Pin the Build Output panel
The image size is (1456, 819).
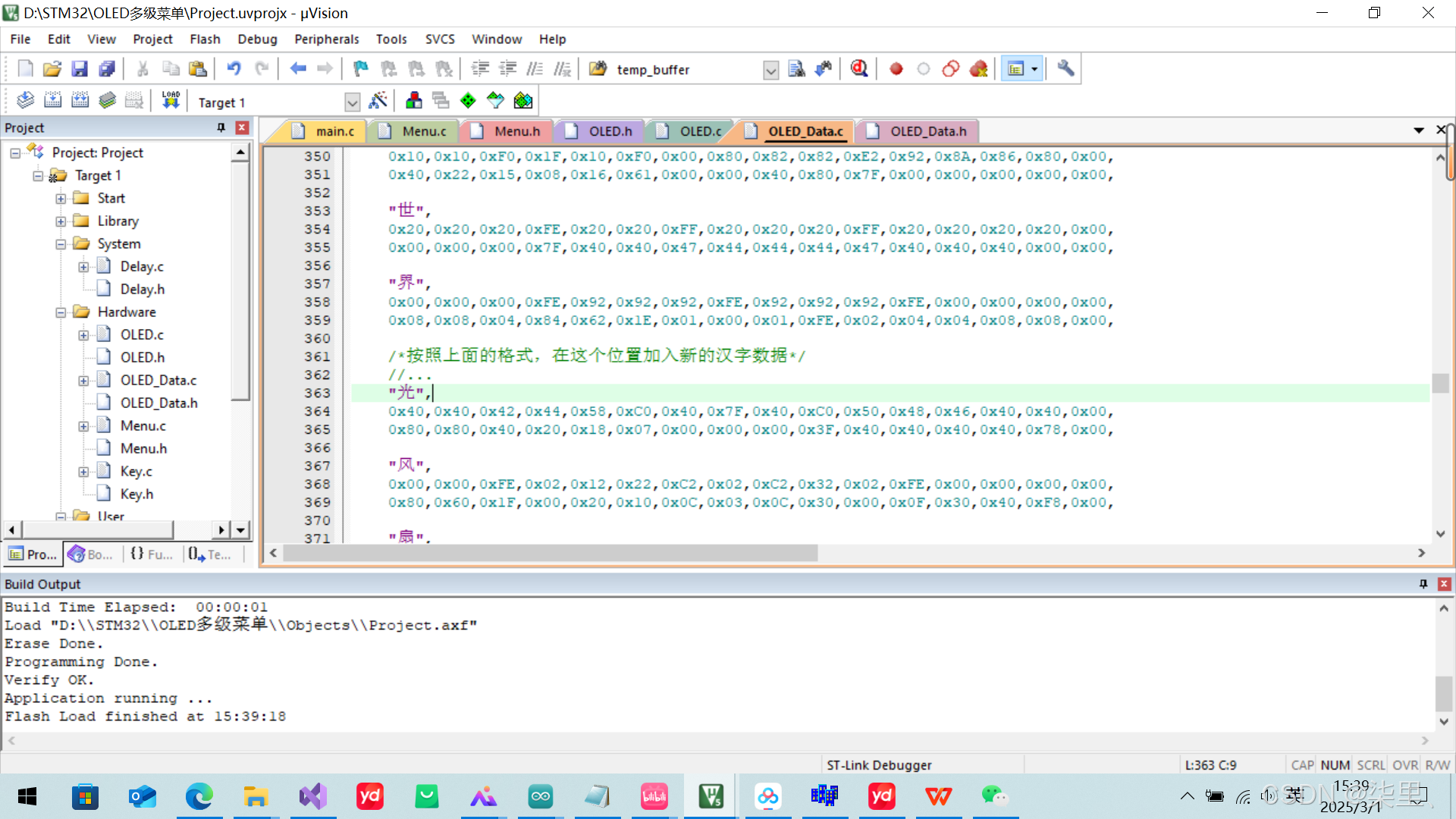[x=1423, y=584]
